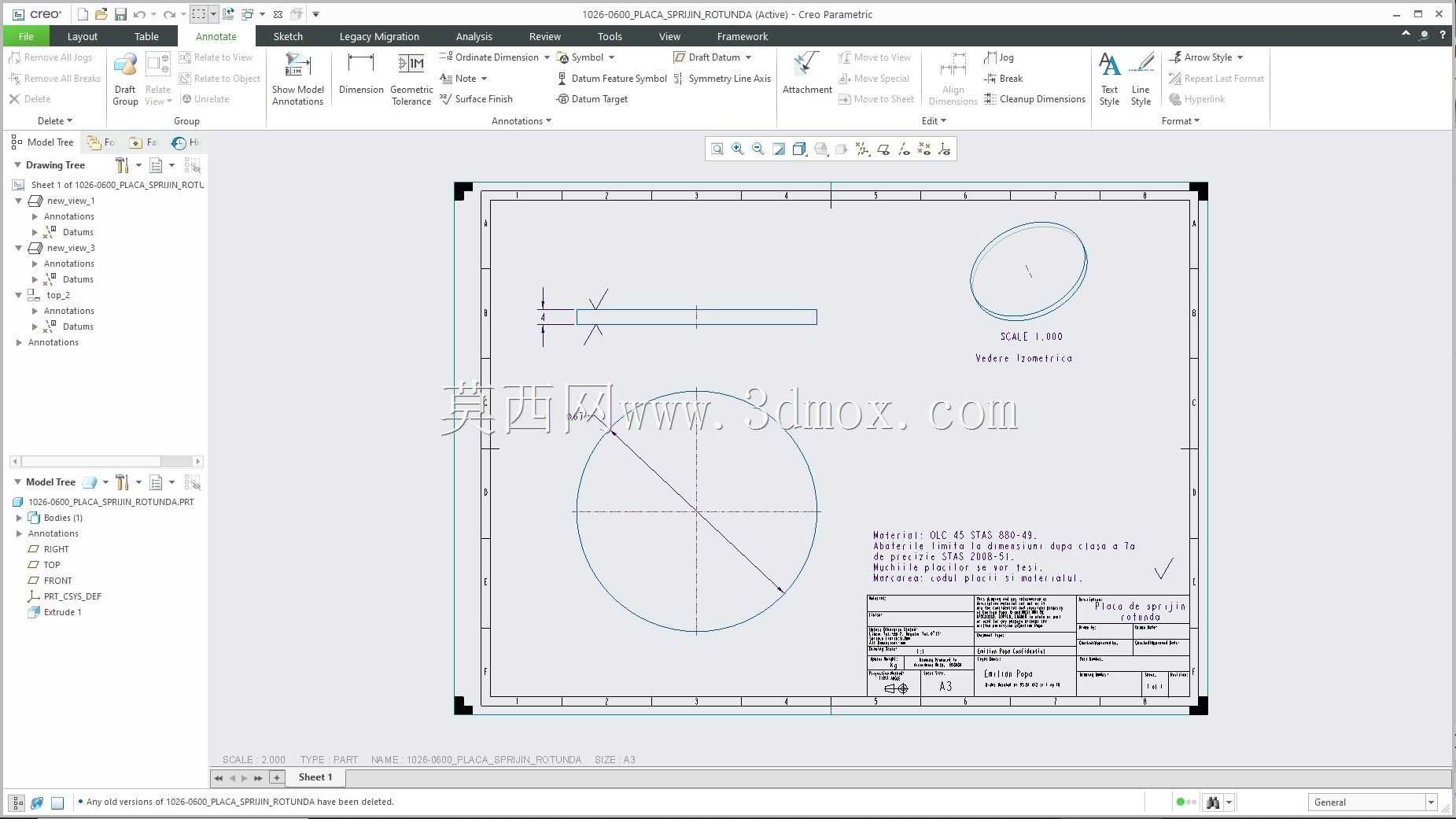The image size is (1456, 819).
Task: Insert a Surface Finish symbol
Action: pos(476,99)
